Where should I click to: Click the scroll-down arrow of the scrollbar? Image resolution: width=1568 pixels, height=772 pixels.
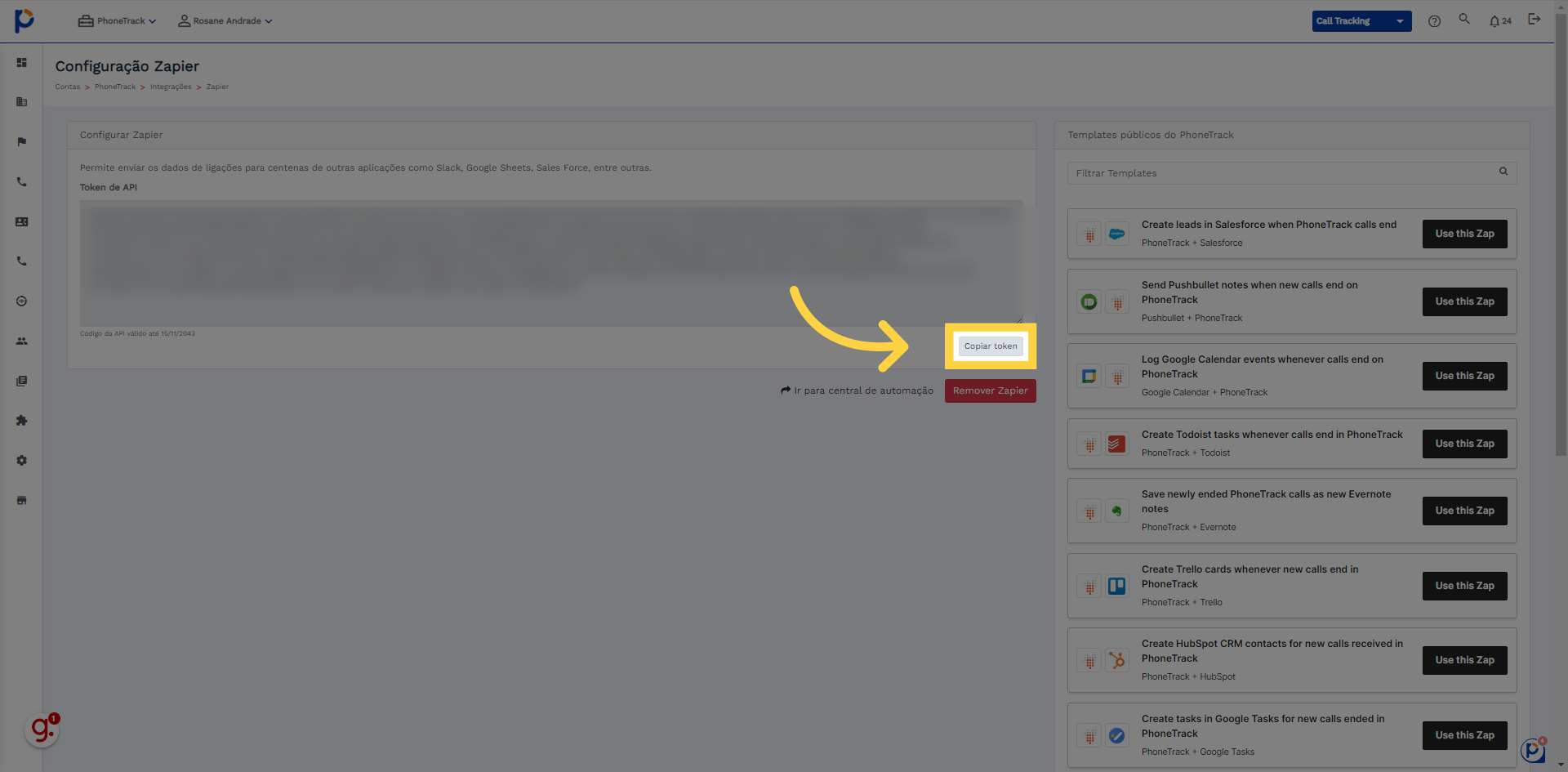tap(1561, 765)
